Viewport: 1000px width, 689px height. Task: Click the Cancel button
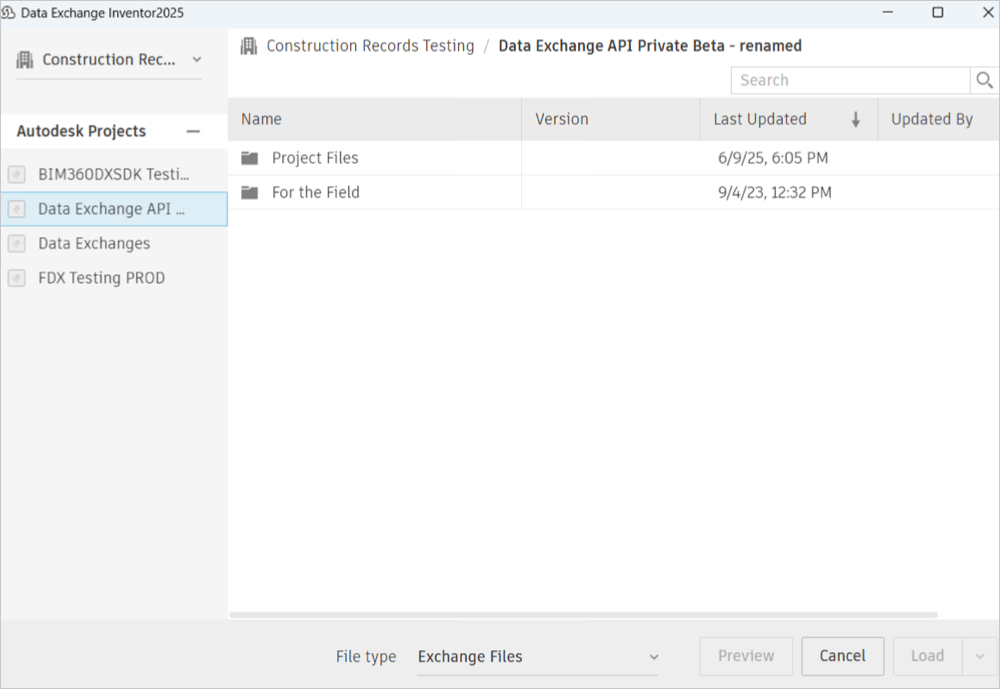click(x=842, y=656)
